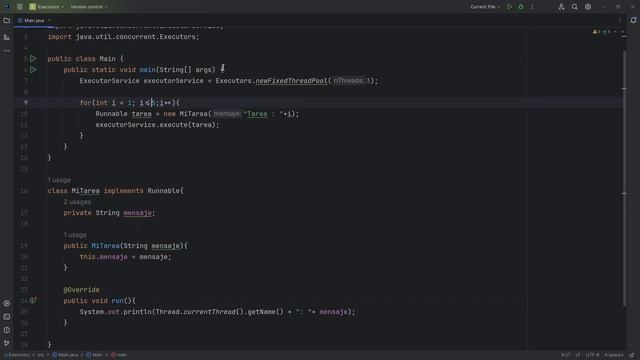Open the line and column position indicator
The image size is (640, 360).
click(x=566, y=355)
